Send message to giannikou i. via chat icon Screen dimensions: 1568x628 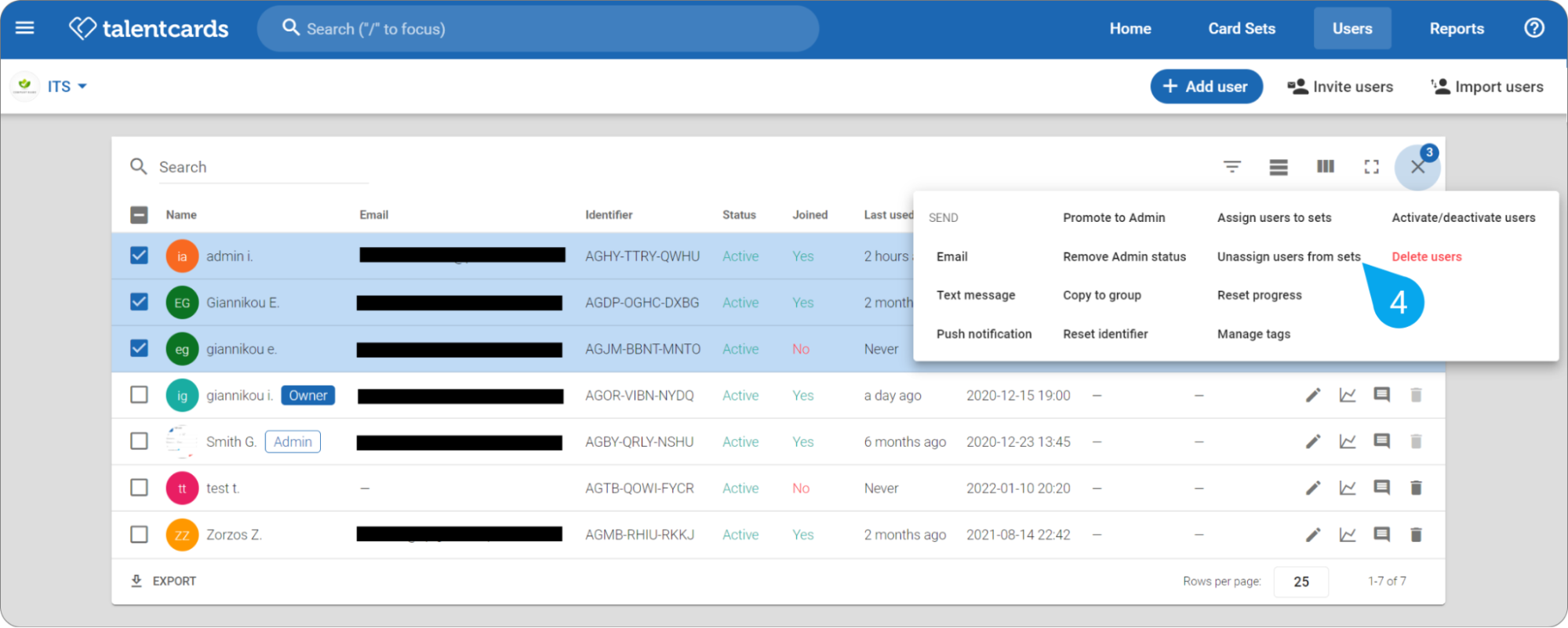pos(1382,395)
